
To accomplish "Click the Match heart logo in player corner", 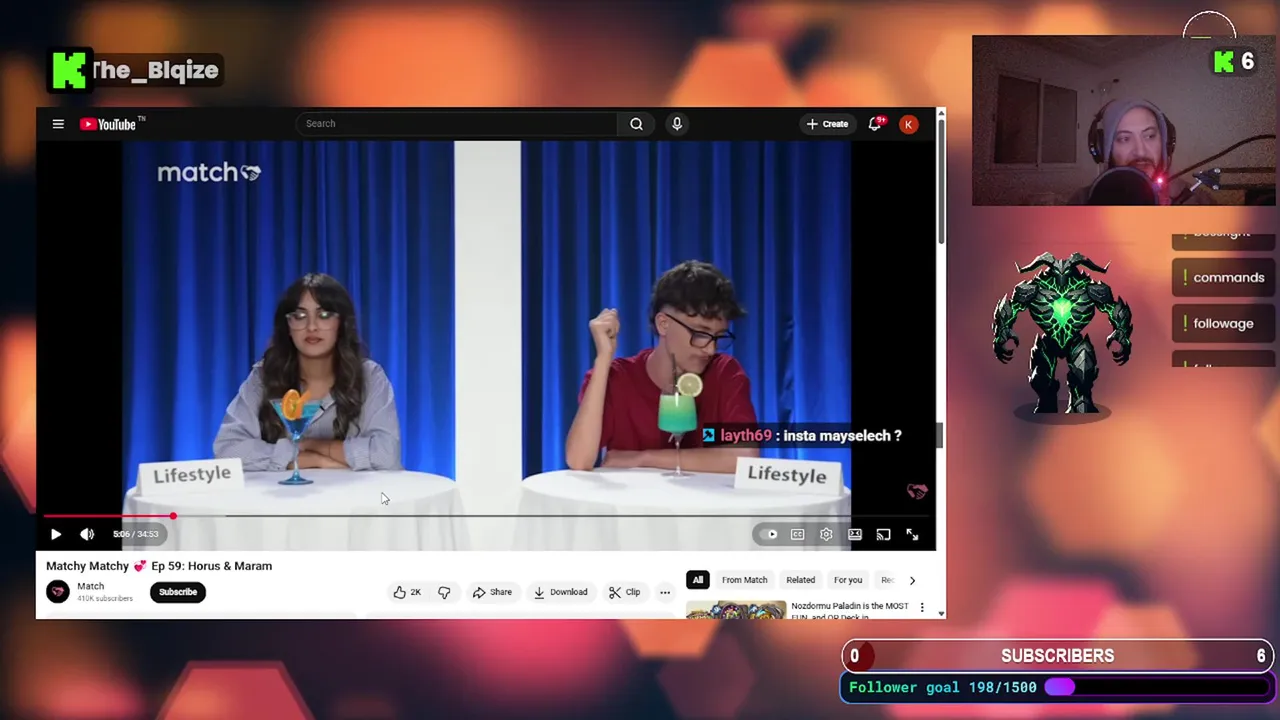I will pos(917,491).
